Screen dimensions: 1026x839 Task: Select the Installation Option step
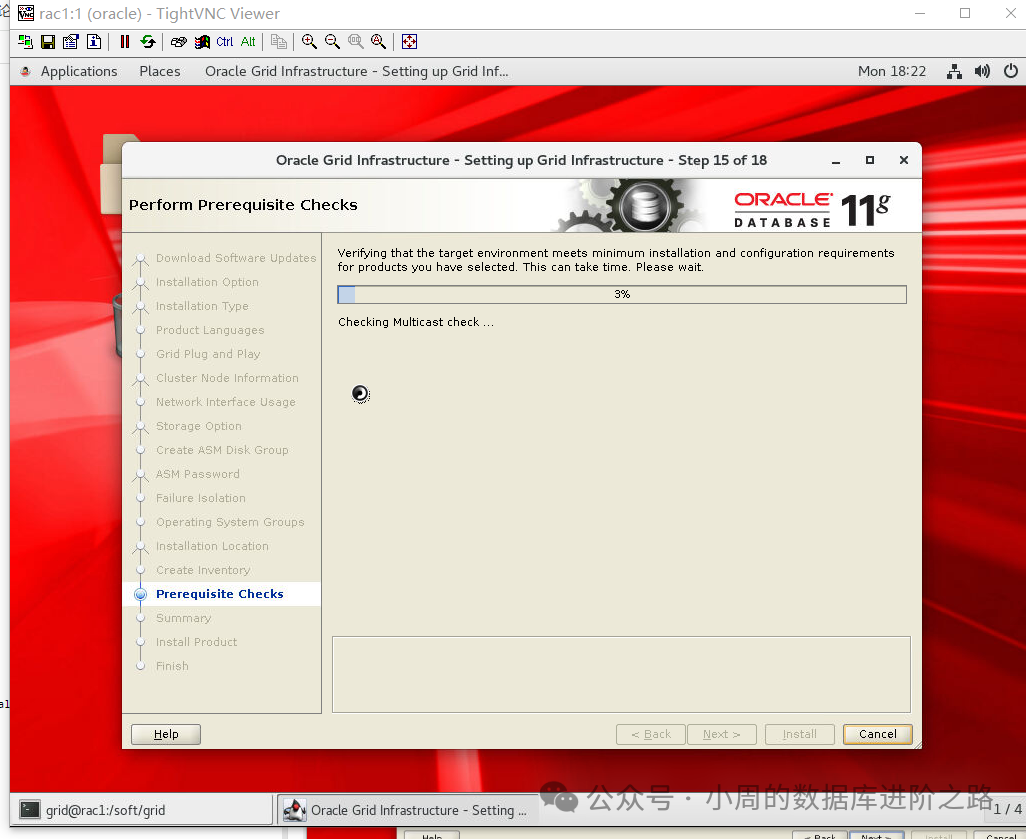207,282
